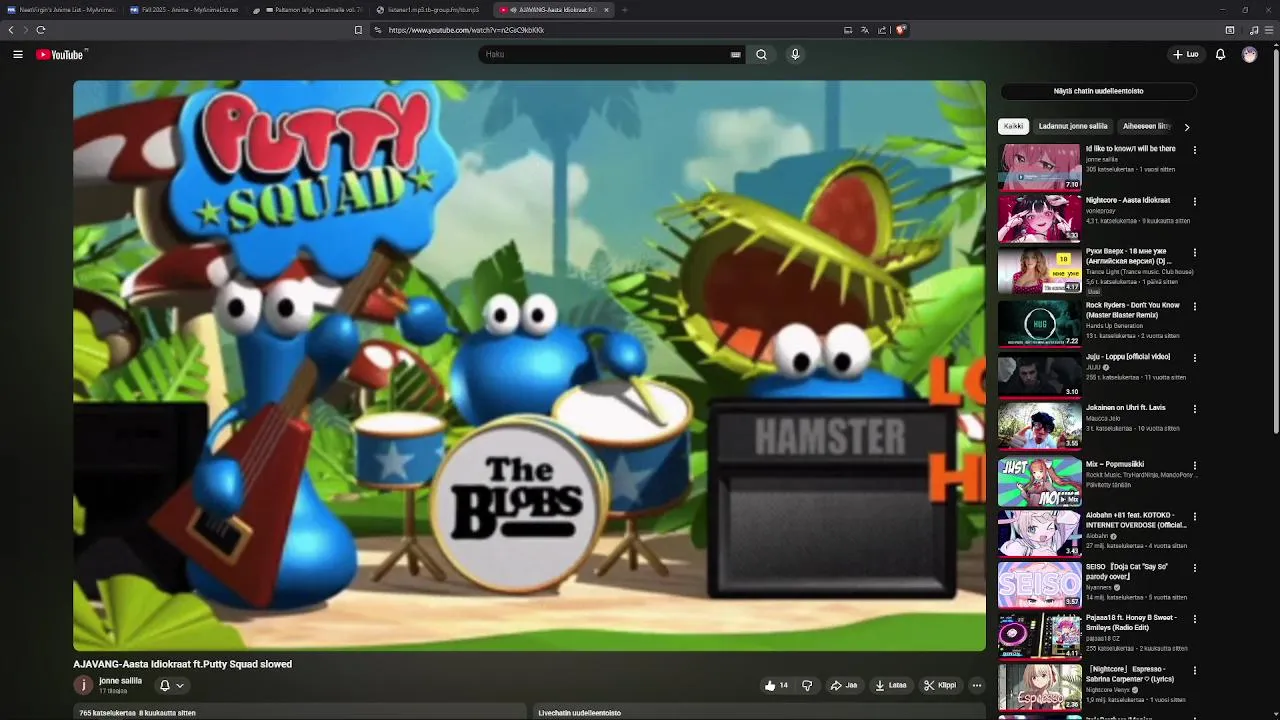This screenshot has height=720, width=1280.
Task: Open the Pajaas18 ft. Honey B Sweet title
Action: [x=1131, y=622]
